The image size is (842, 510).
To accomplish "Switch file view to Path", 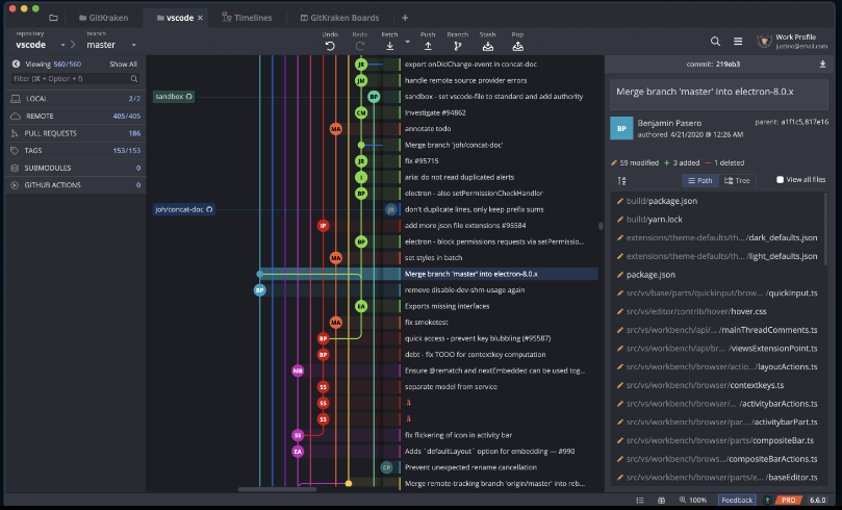I will click(x=700, y=180).
